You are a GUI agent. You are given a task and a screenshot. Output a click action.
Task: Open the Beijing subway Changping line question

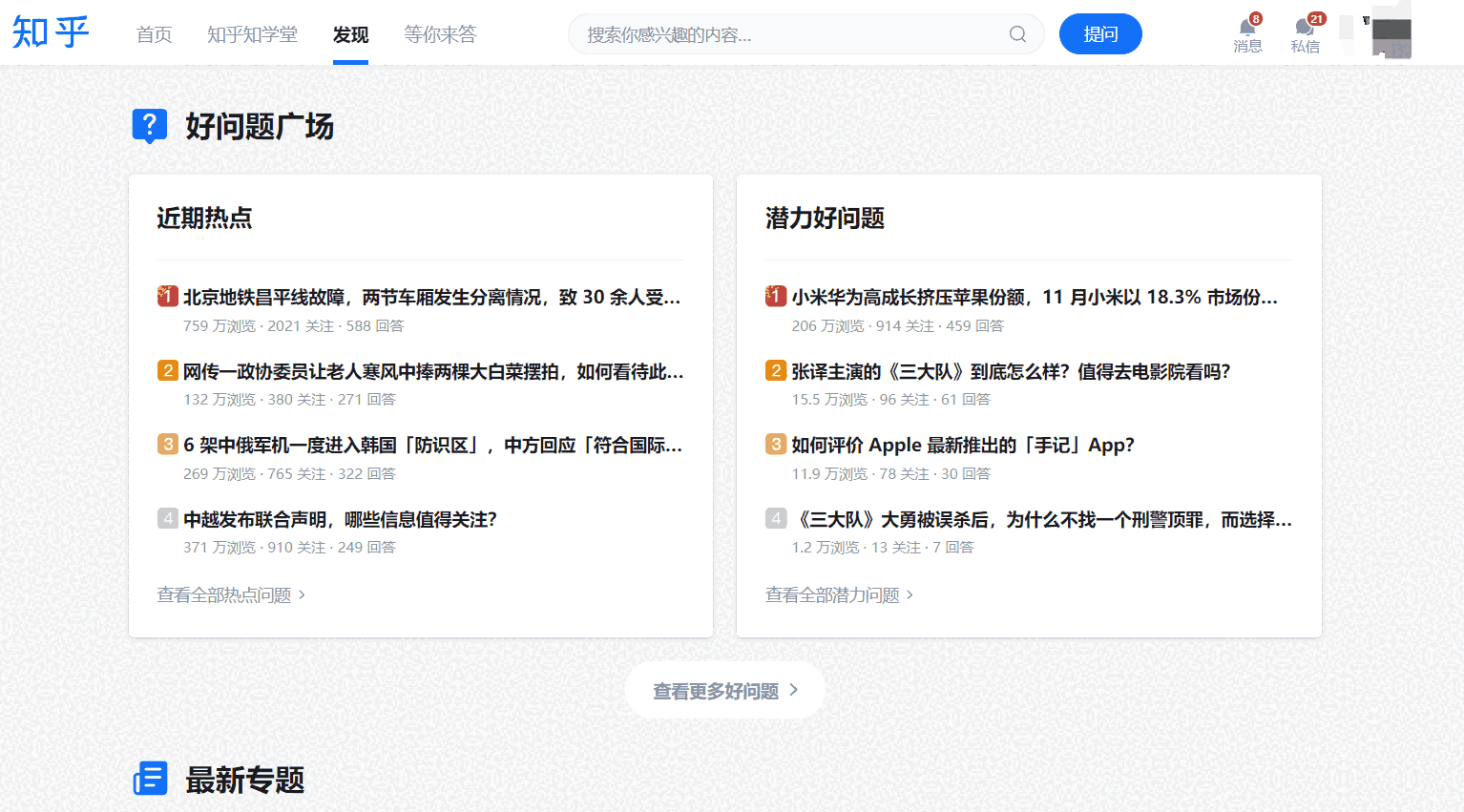pos(429,297)
